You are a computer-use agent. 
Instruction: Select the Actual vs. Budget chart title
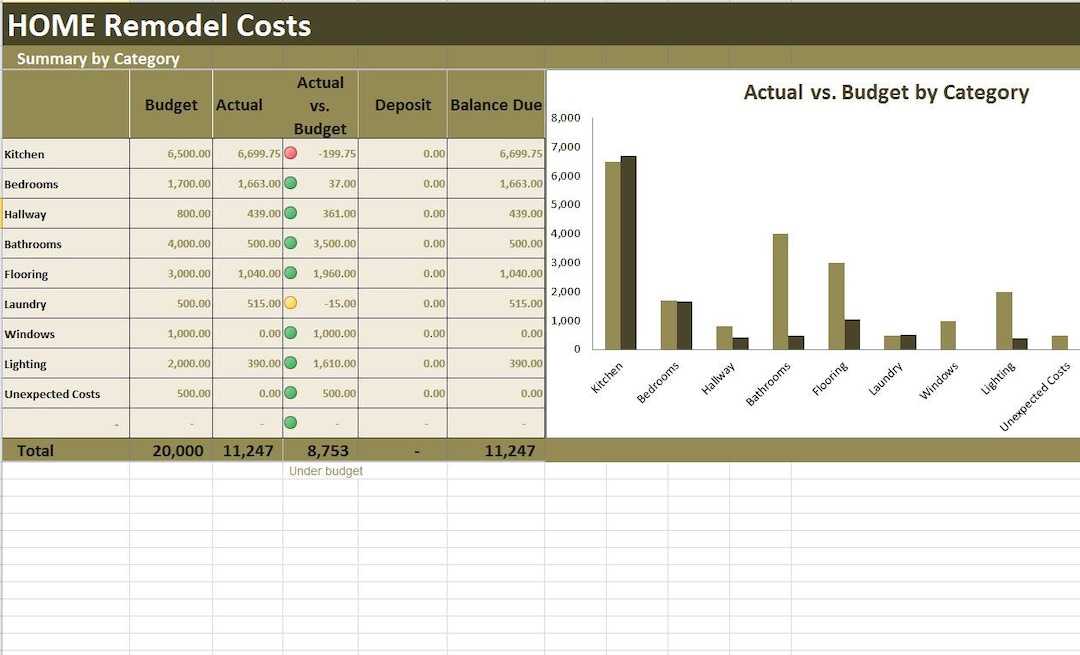[885, 92]
